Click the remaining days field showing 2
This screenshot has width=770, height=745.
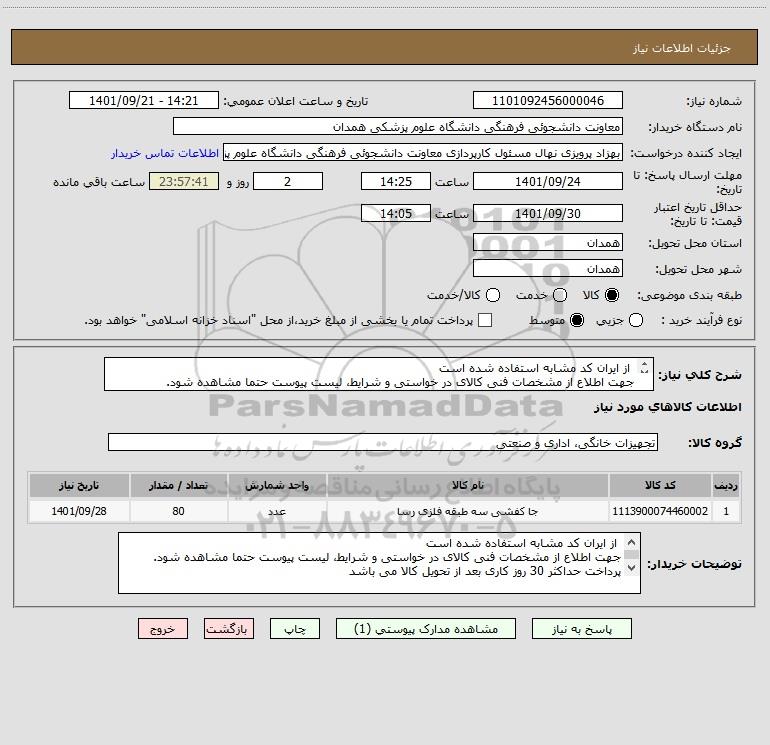pyautogui.click(x=288, y=181)
